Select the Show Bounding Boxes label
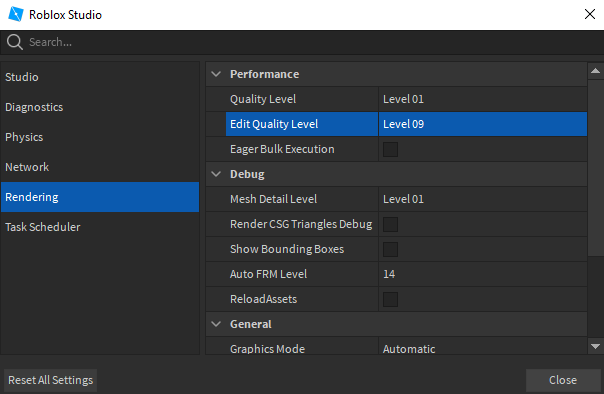This screenshot has height=394, width=604. (287, 249)
